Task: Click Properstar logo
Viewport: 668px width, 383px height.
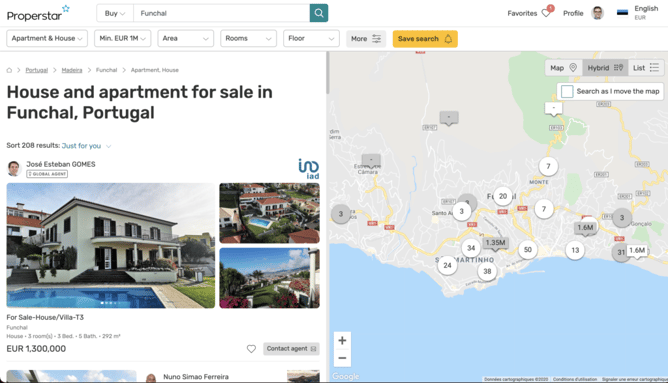Action: click(38, 13)
